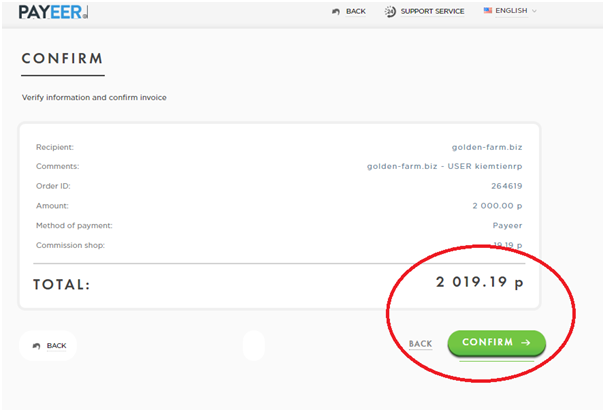Screen dimensions: 605x412
Task: Click the Order ID number 264619
Action: [x=506, y=186]
